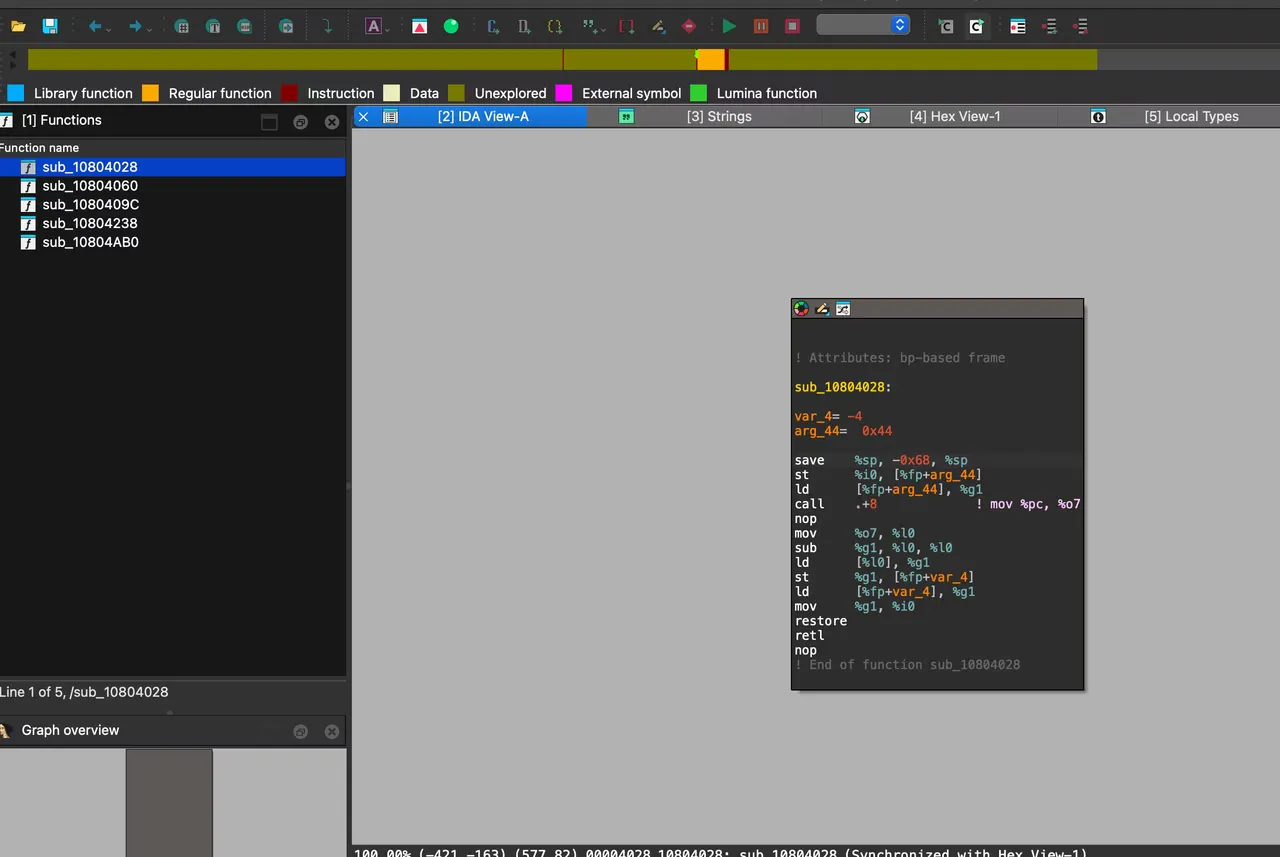The width and height of the screenshot is (1280, 857).
Task: Select function sub_10804060
Action: coord(172,186)
